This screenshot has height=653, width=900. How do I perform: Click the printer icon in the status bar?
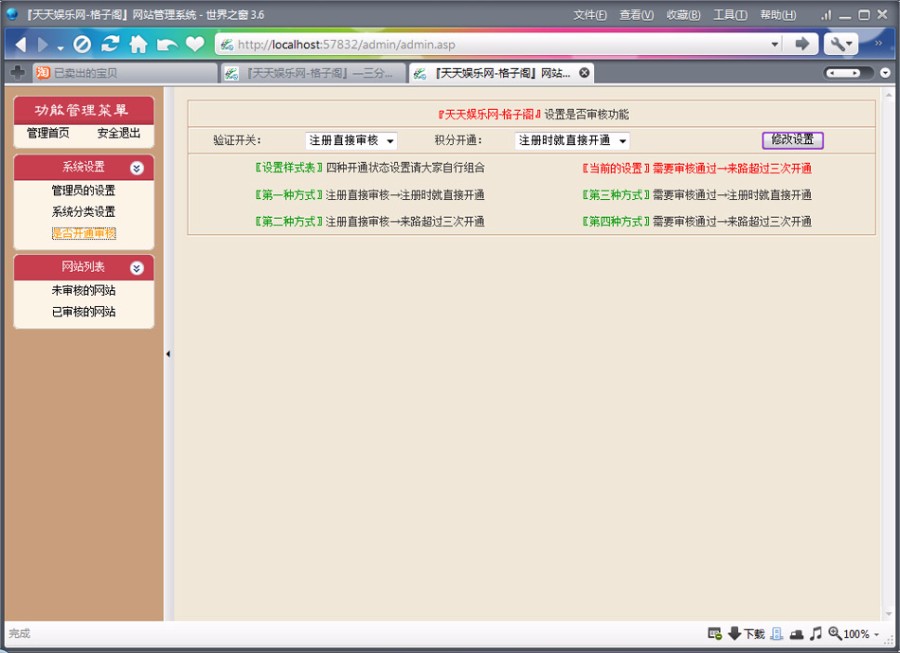click(797, 633)
